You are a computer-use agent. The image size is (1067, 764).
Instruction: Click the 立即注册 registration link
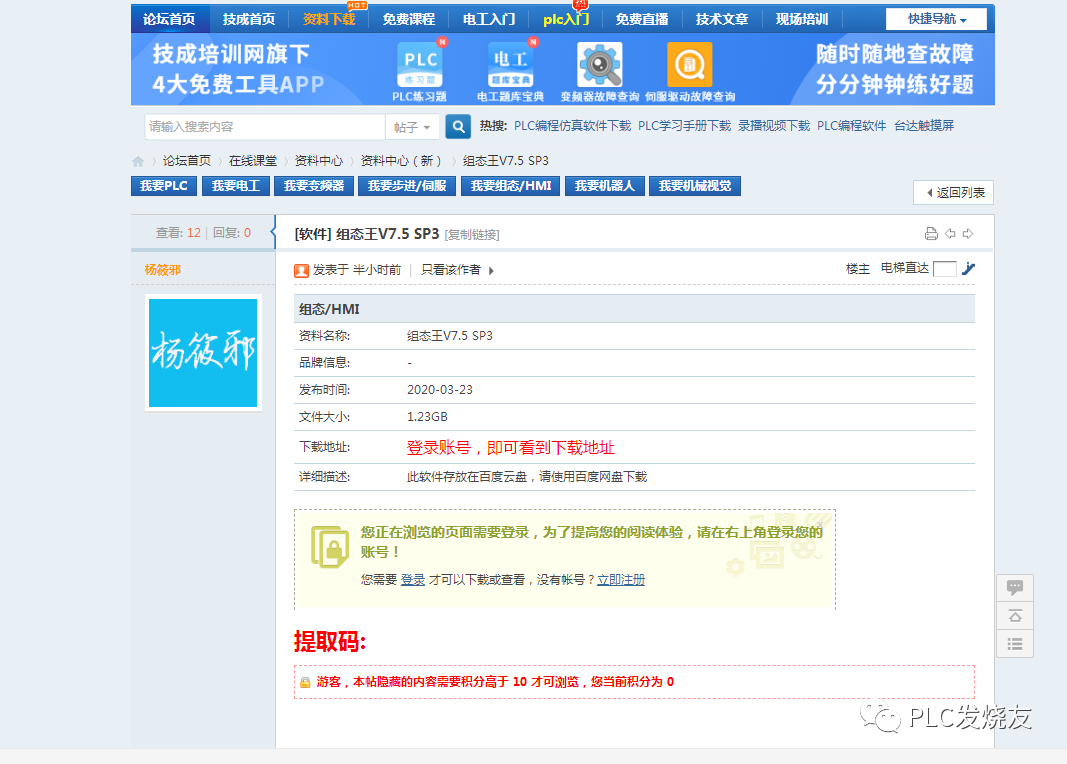point(622,580)
